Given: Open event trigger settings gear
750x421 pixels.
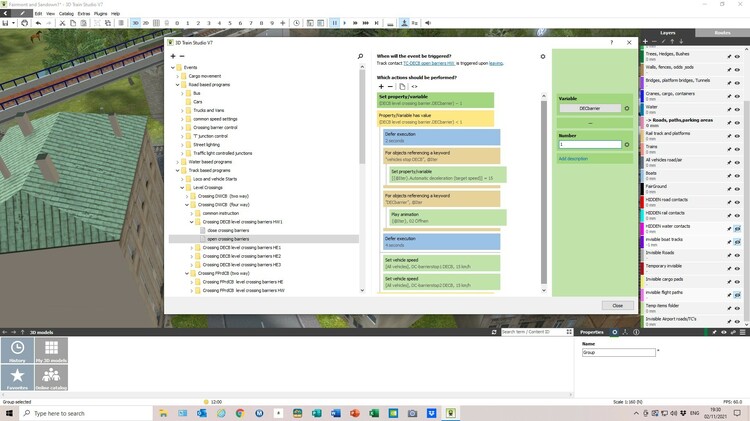Looking at the screenshot, I should click(543, 57).
